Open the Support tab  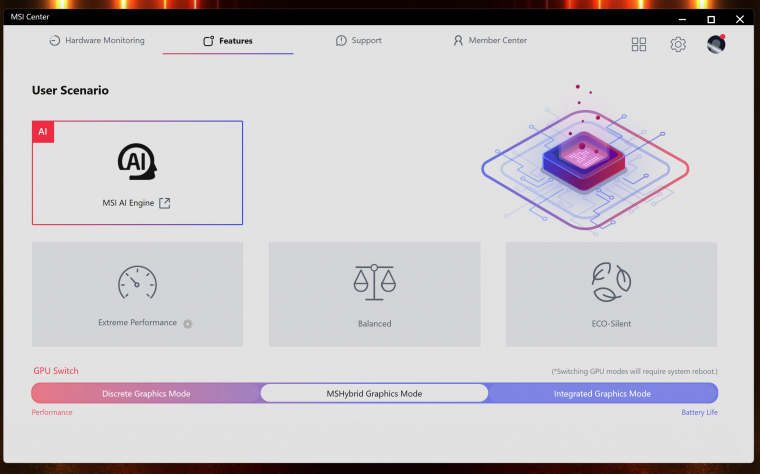pos(358,40)
